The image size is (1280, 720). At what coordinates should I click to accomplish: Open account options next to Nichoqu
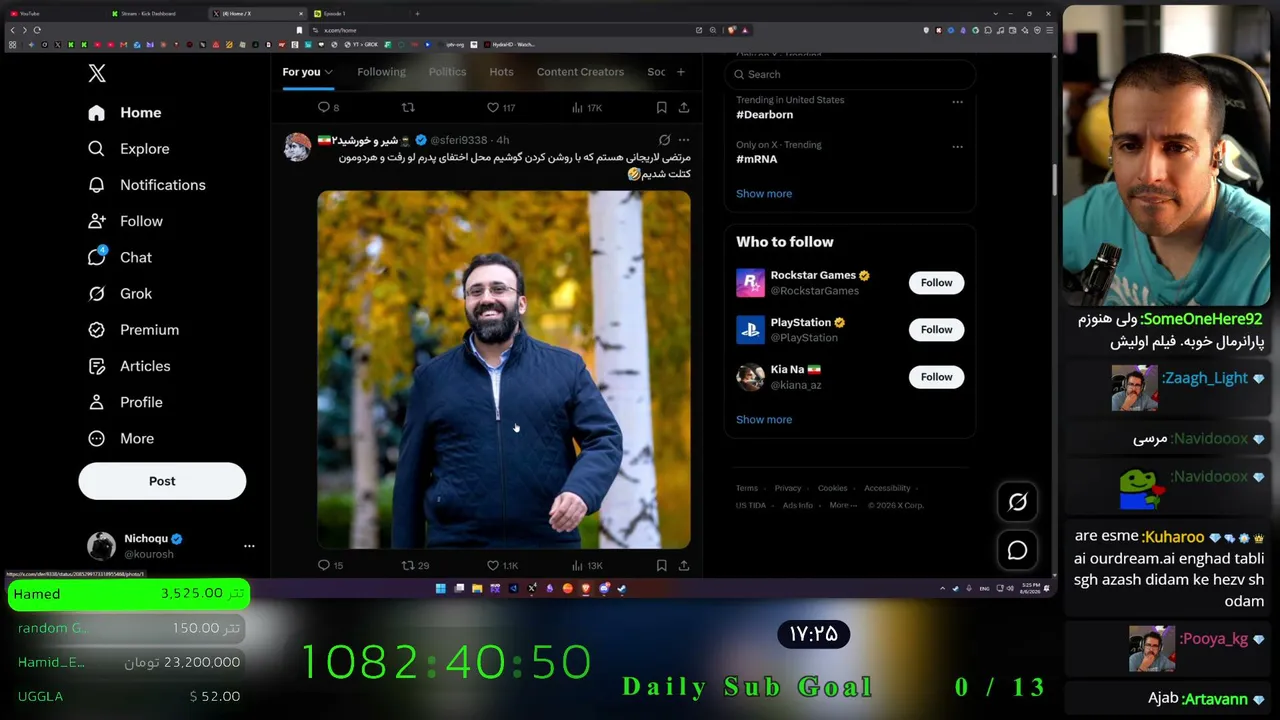click(x=249, y=546)
